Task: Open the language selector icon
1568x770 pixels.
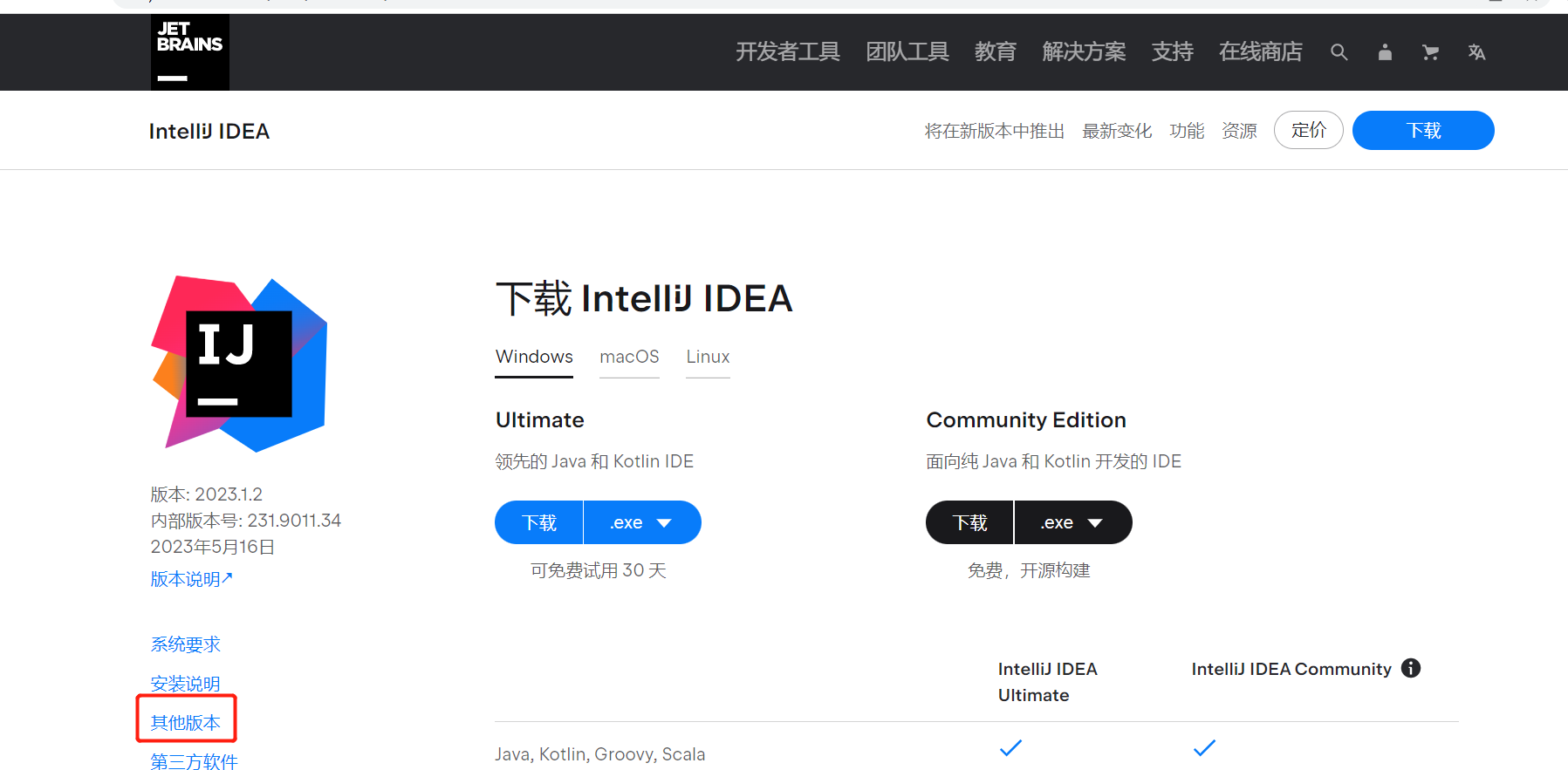Action: coord(1476,52)
